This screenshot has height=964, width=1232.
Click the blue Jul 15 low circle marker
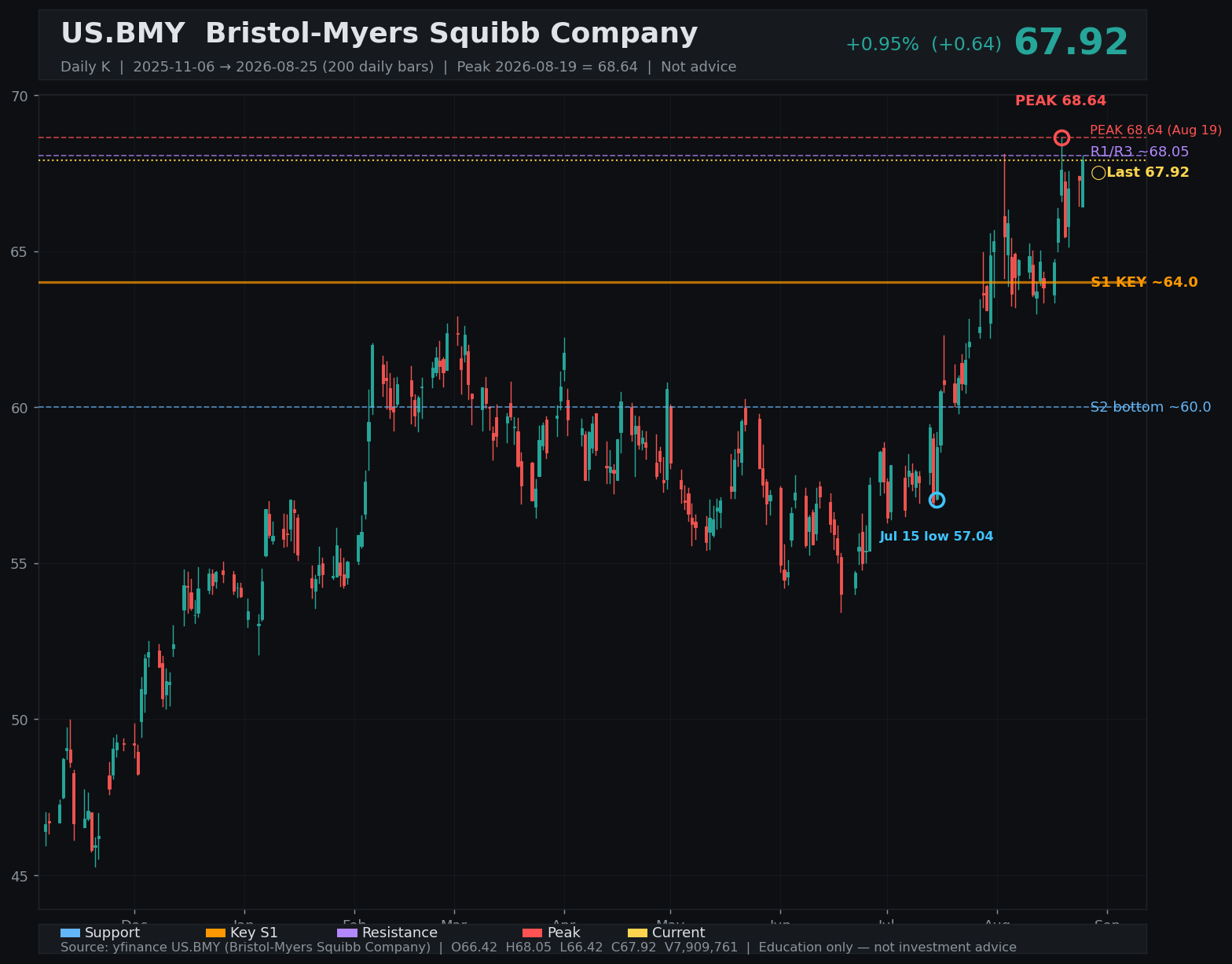coord(937,500)
